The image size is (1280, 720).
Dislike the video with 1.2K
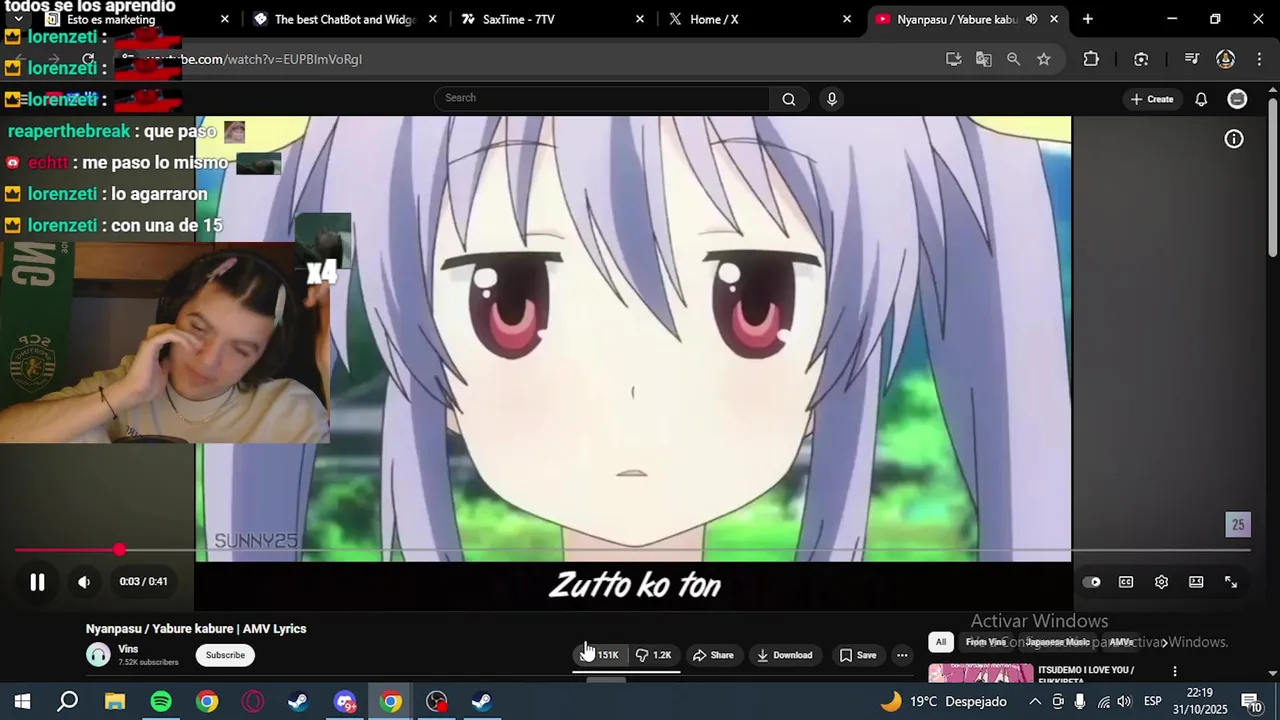coord(654,655)
